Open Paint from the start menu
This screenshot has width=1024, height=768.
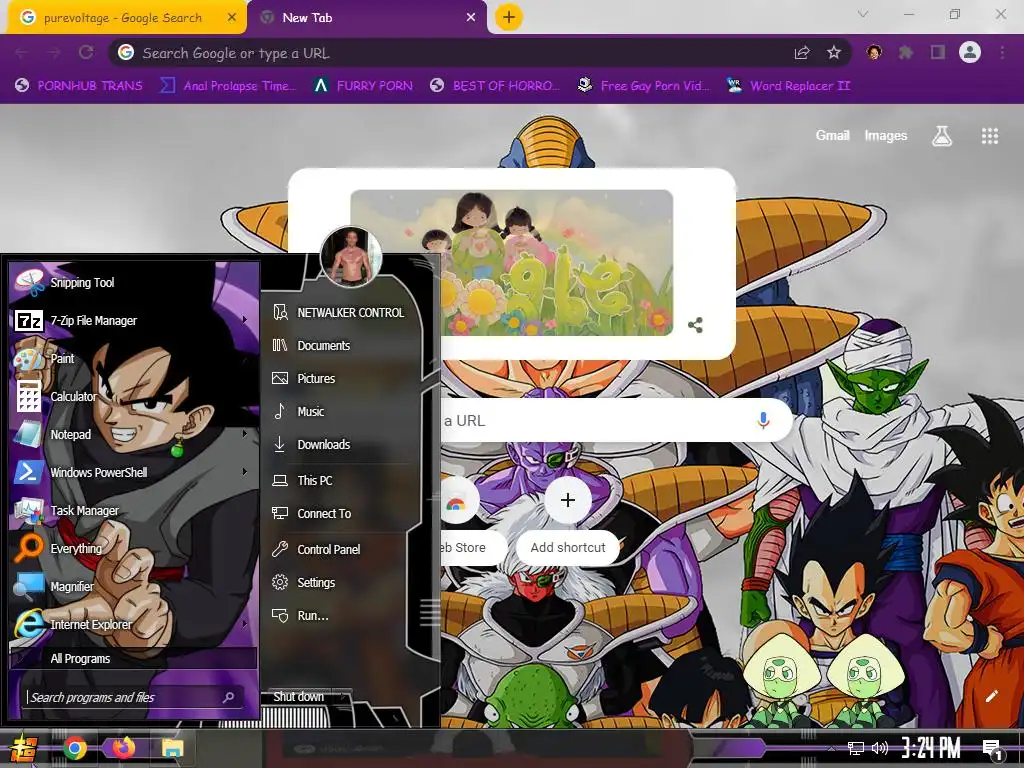tap(133, 358)
